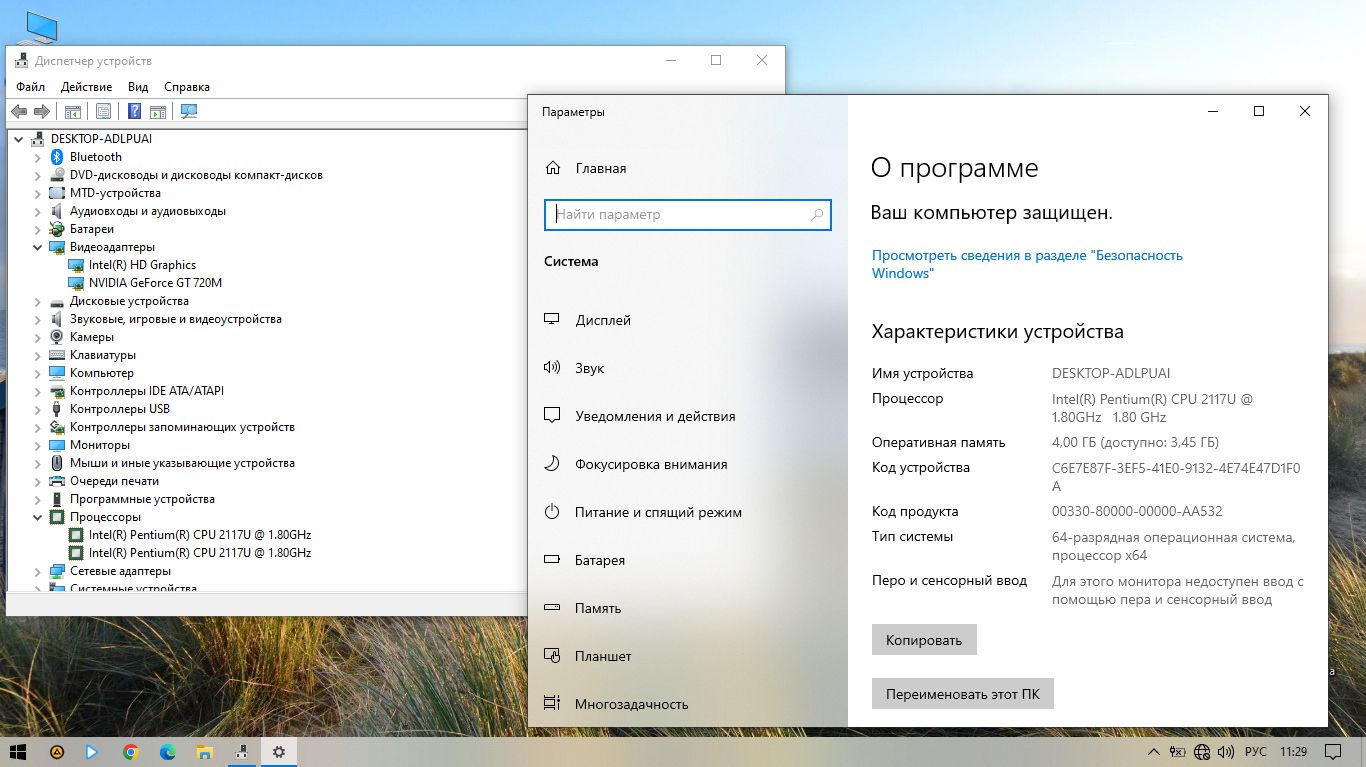Open the Безопасность Windows details link

(x=1027, y=264)
